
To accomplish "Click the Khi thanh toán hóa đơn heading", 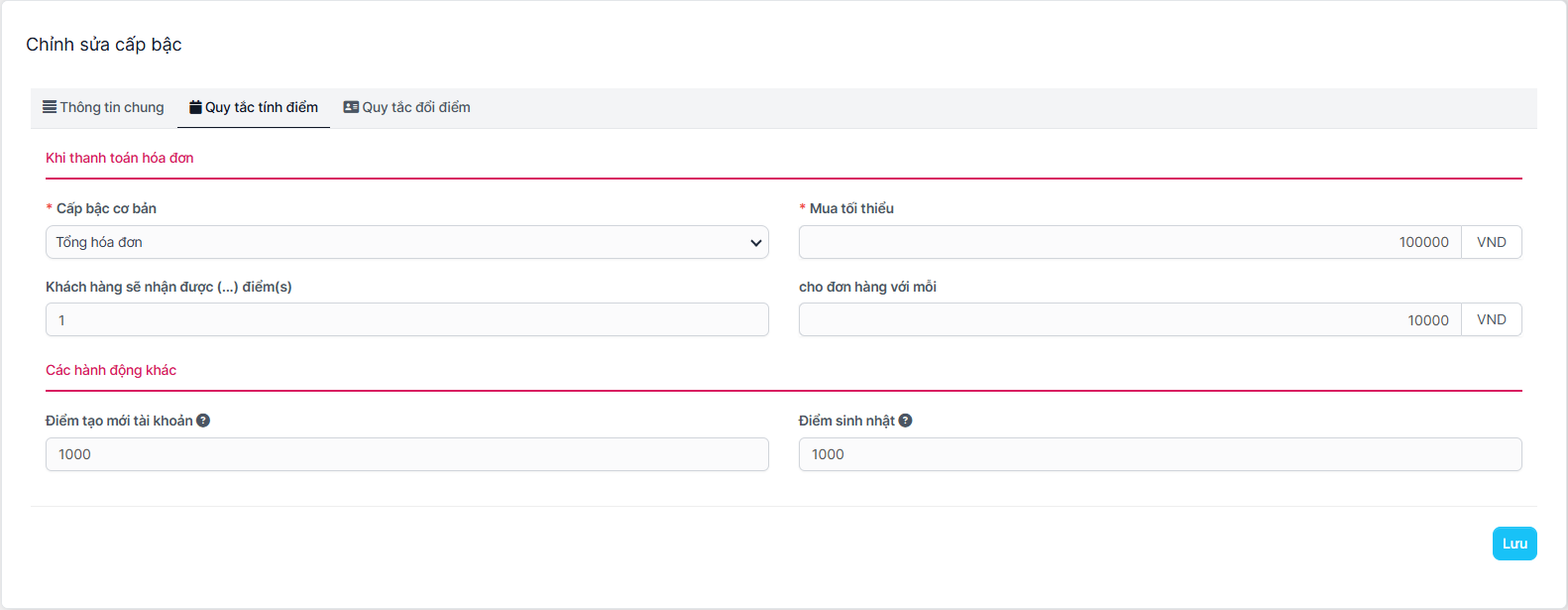I will pyautogui.click(x=119, y=157).
